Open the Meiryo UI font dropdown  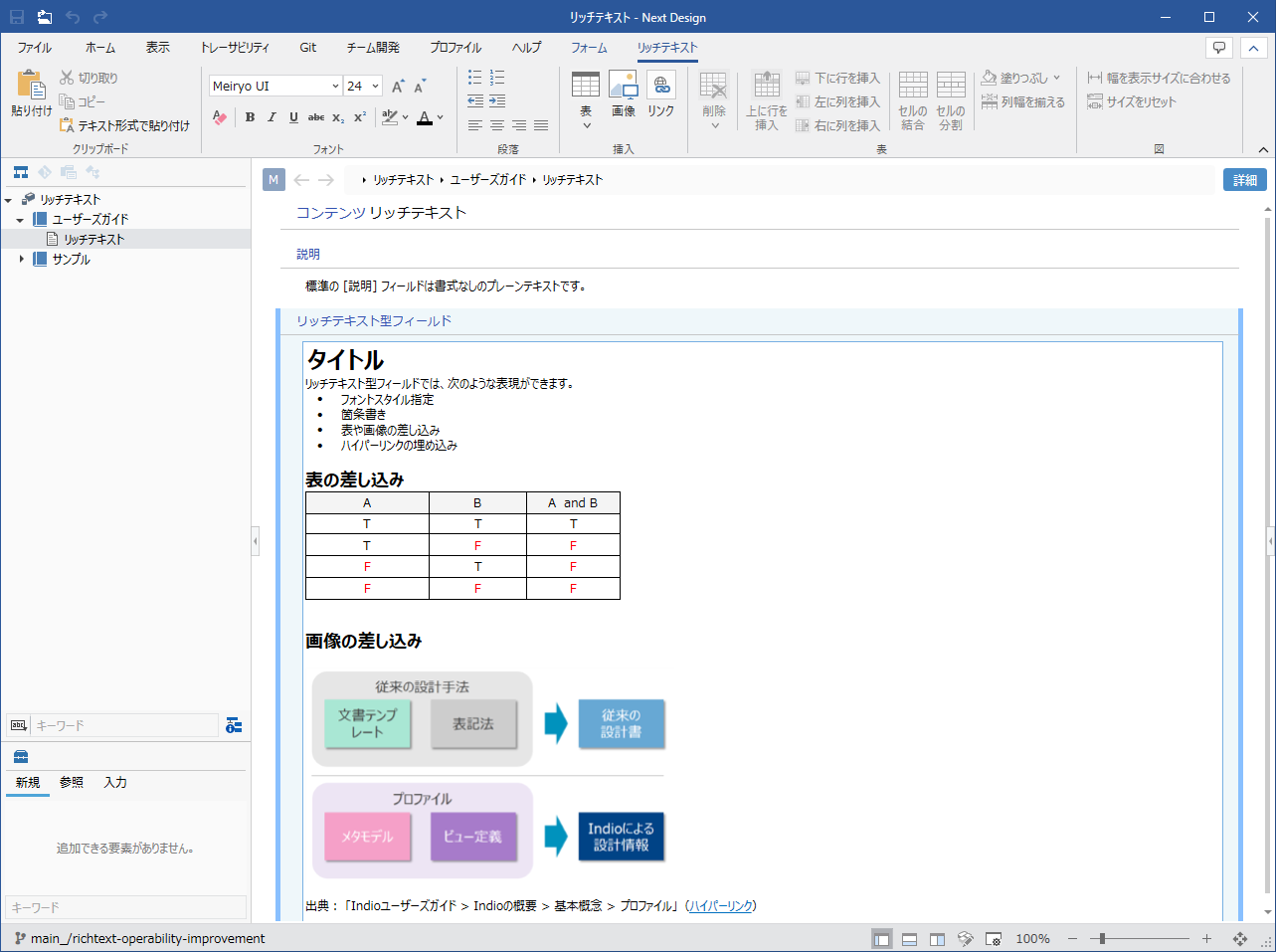[335, 87]
